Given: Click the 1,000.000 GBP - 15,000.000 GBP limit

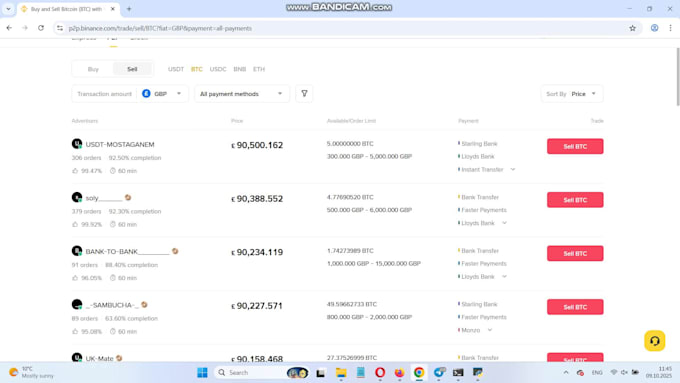Looking at the screenshot, I should pyautogui.click(x=374, y=263).
